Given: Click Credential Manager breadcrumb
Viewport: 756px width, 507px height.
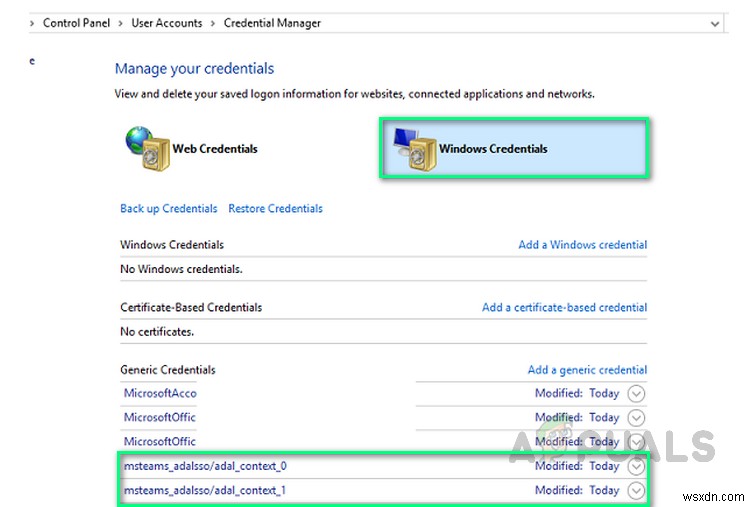Looking at the screenshot, I should (273, 23).
